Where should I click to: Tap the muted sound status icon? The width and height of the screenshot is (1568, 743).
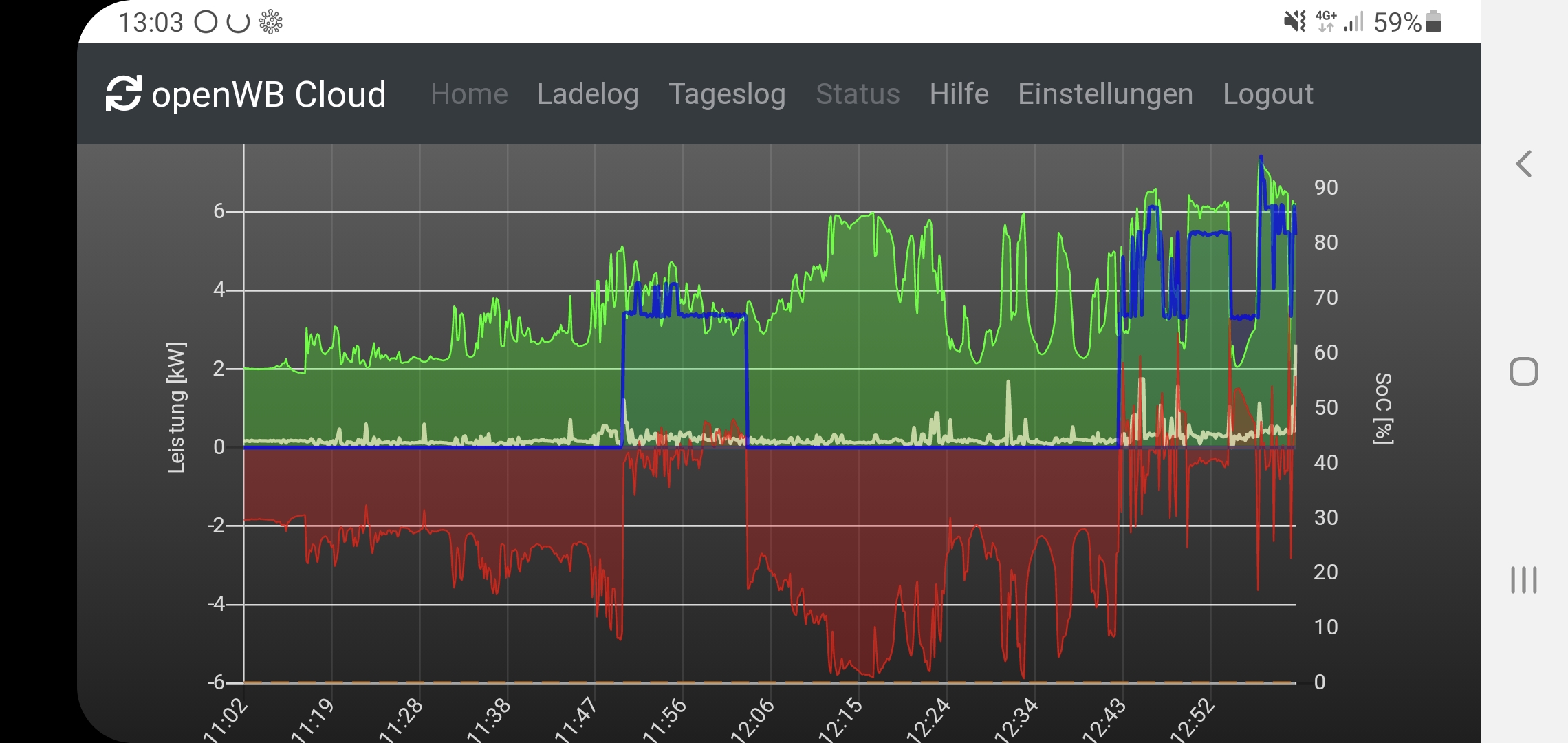1294,22
